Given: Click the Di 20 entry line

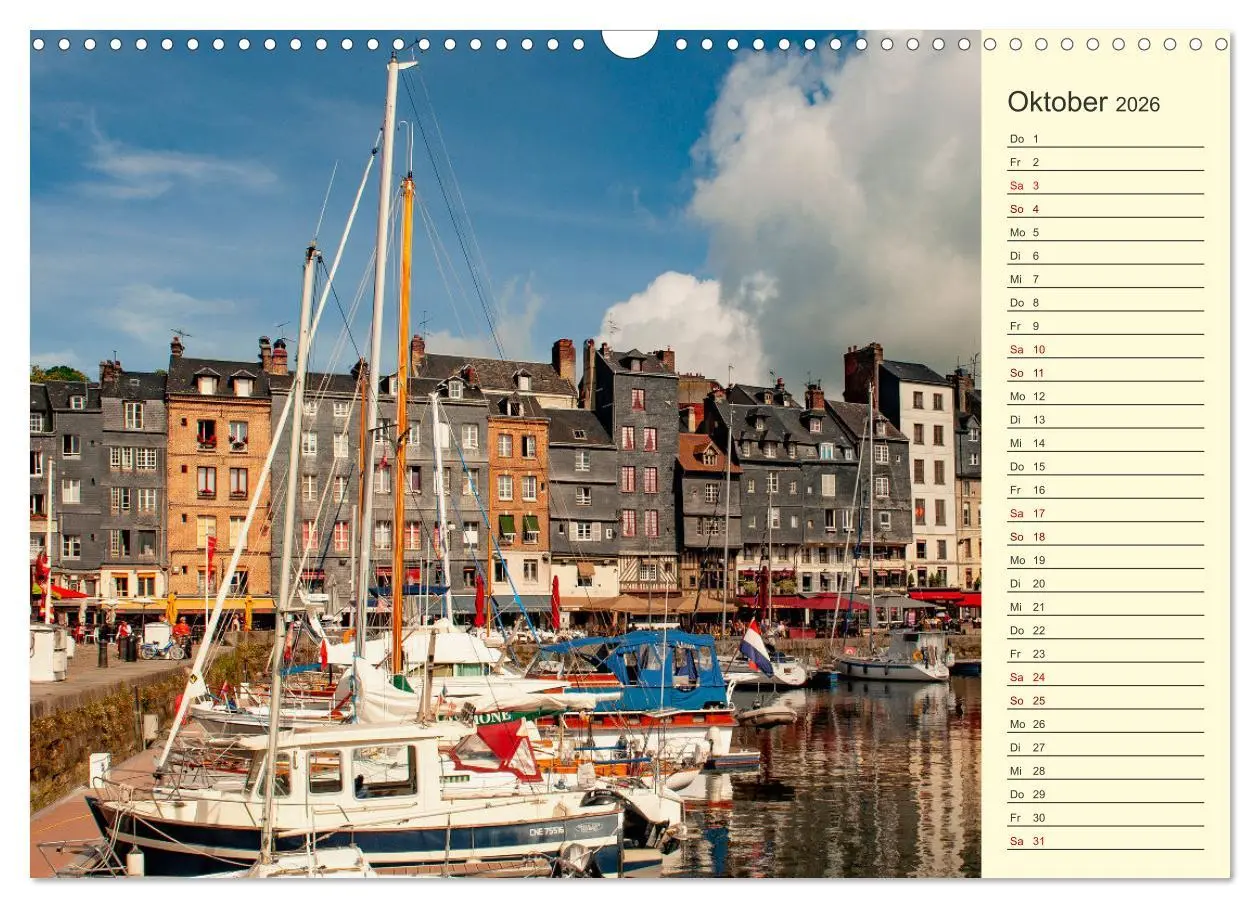Looking at the screenshot, I should point(1105,584).
